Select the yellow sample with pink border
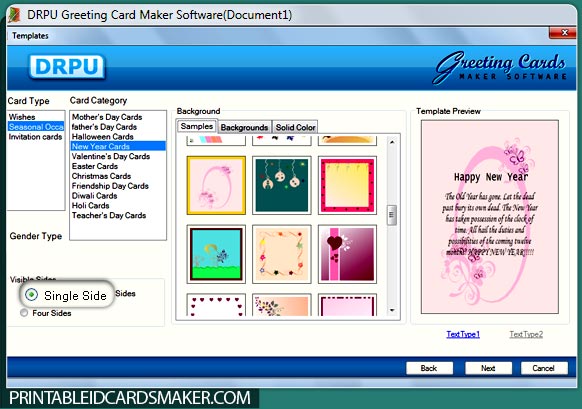The height and width of the screenshot is (409, 582). 347,185
